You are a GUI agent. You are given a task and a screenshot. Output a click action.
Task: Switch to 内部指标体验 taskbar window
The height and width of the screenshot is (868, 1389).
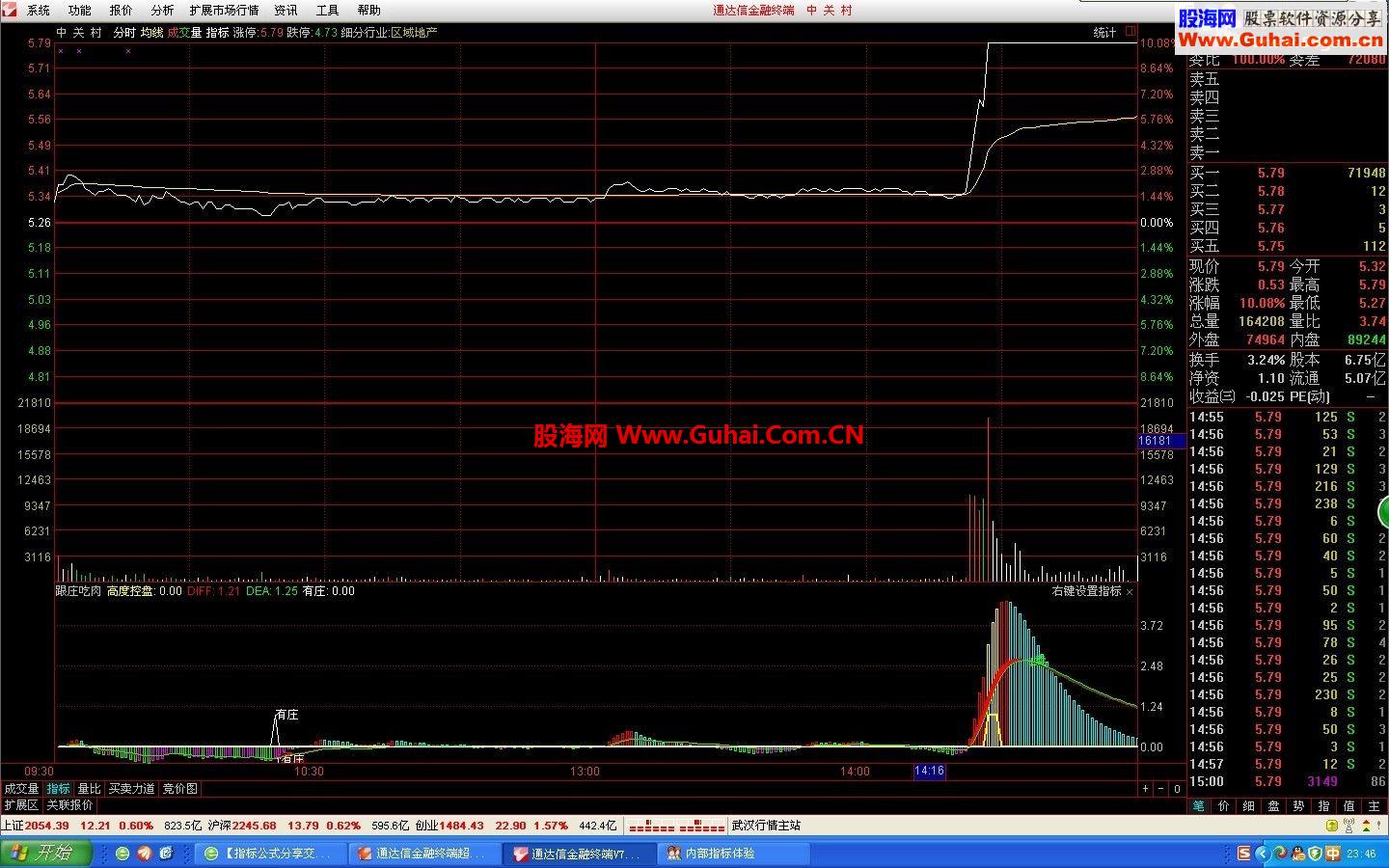point(733,854)
